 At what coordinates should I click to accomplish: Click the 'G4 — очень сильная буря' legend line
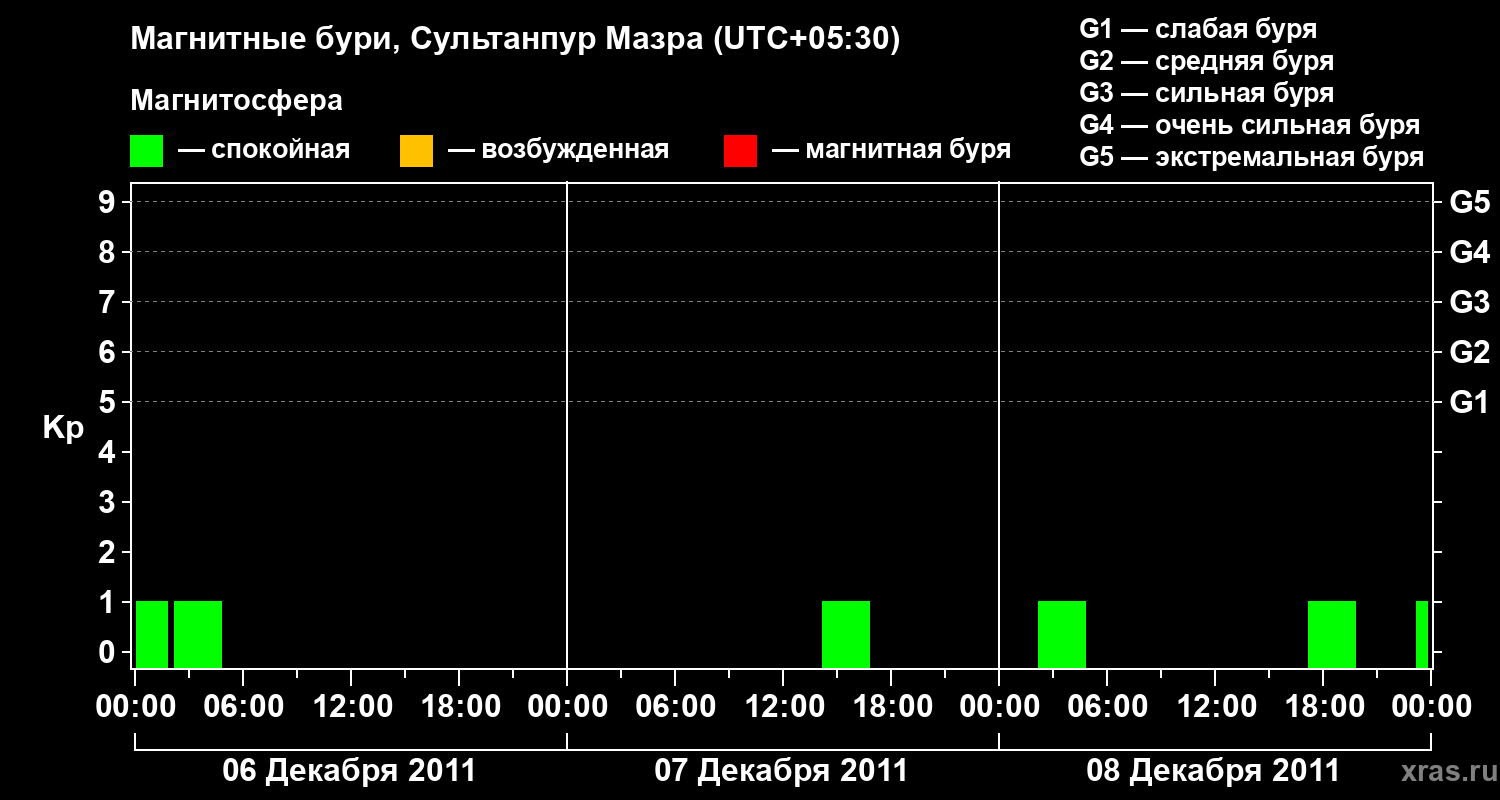(1250, 125)
